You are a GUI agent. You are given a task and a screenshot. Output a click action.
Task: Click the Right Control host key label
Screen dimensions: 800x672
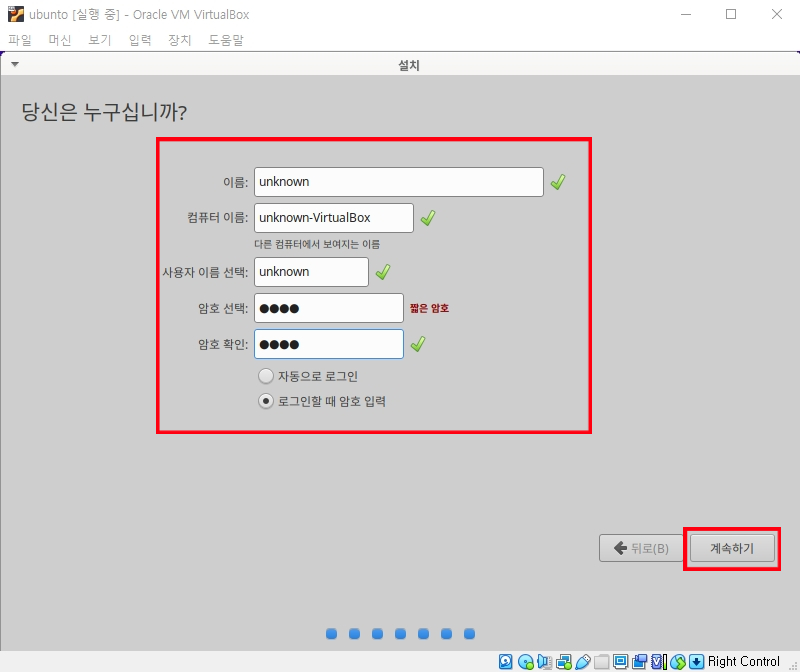pyautogui.click(x=744, y=661)
